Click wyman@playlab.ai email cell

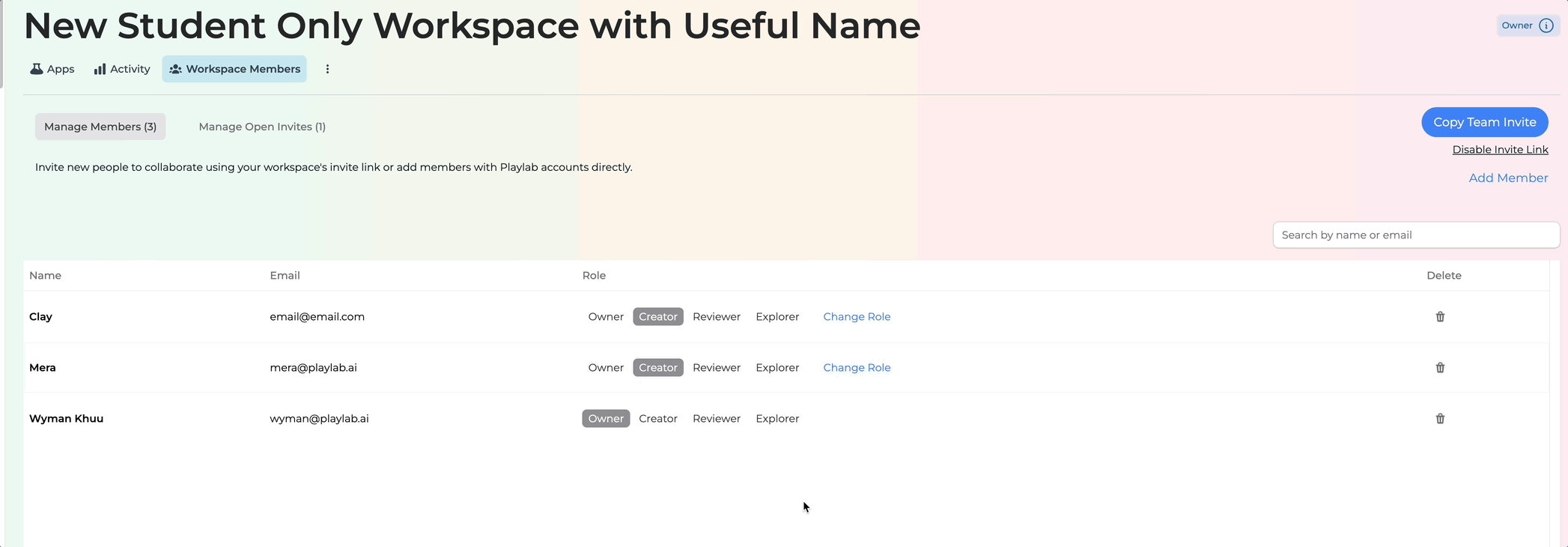click(x=319, y=419)
